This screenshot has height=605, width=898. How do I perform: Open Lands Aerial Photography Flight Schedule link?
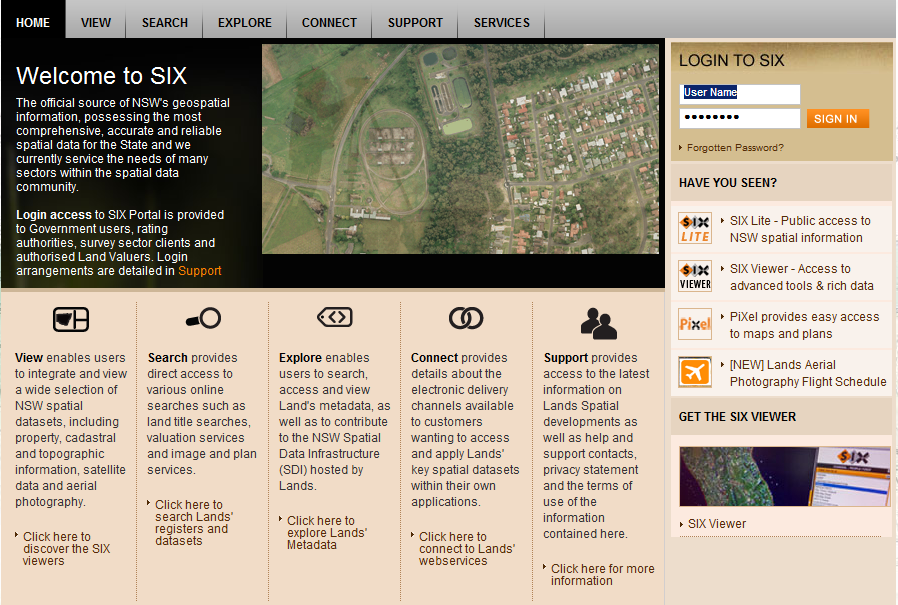click(x=808, y=374)
